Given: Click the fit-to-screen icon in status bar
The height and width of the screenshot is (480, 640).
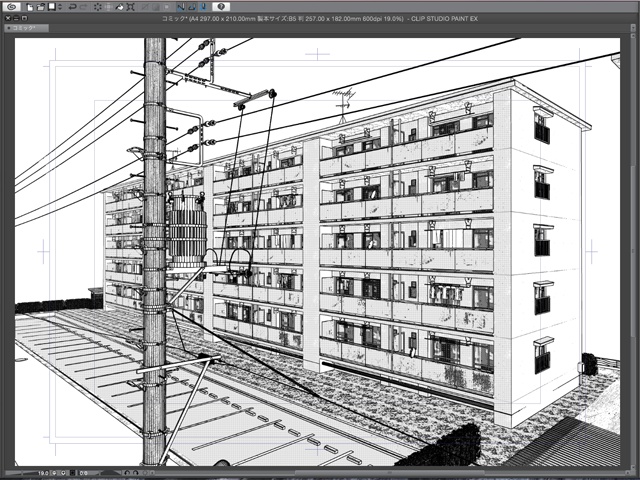Looking at the screenshot, I should click(x=73, y=473).
